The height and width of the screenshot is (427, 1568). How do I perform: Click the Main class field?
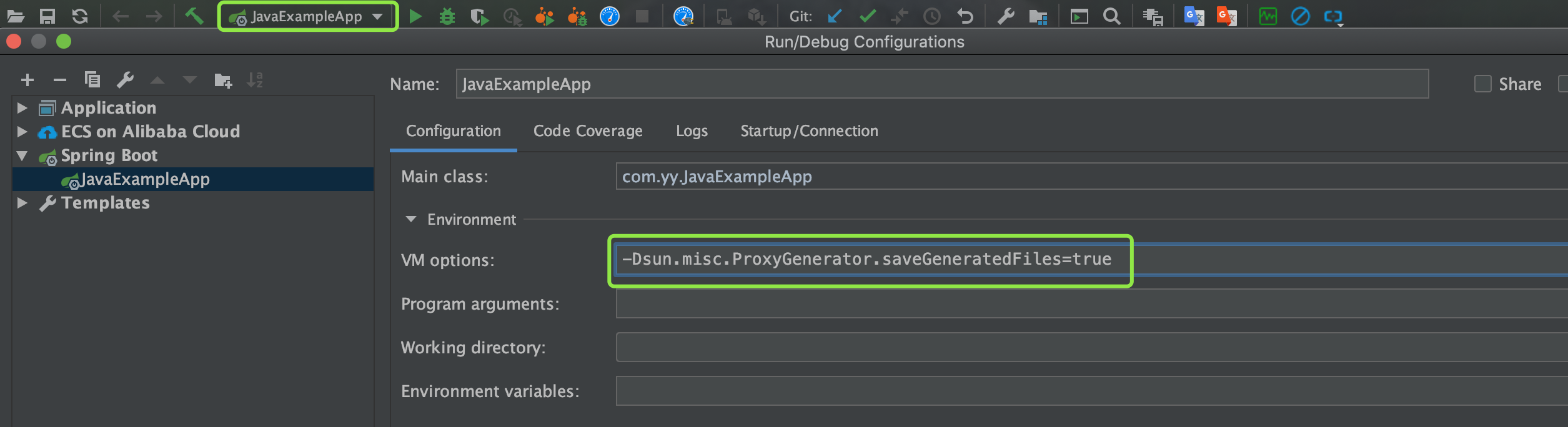[1092, 176]
